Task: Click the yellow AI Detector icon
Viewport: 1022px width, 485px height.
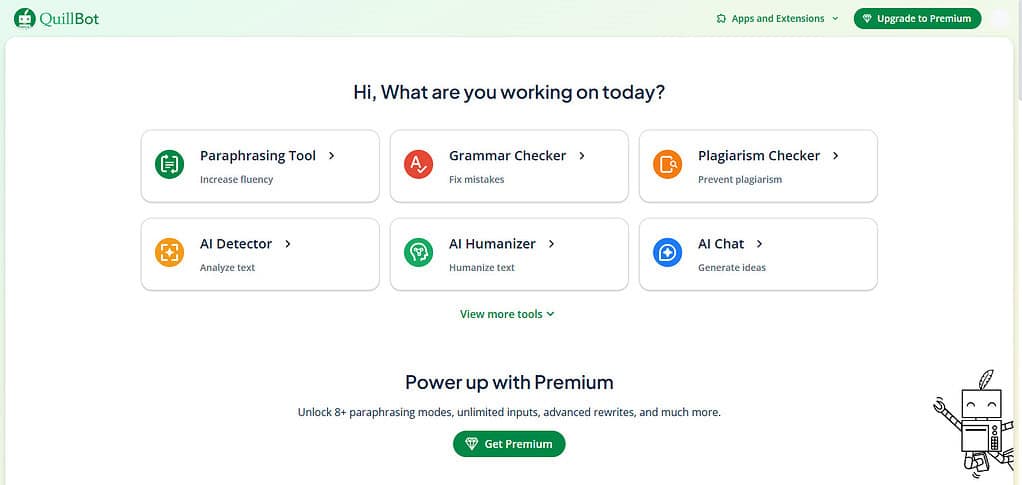Action: pyautogui.click(x=169, y=252)
